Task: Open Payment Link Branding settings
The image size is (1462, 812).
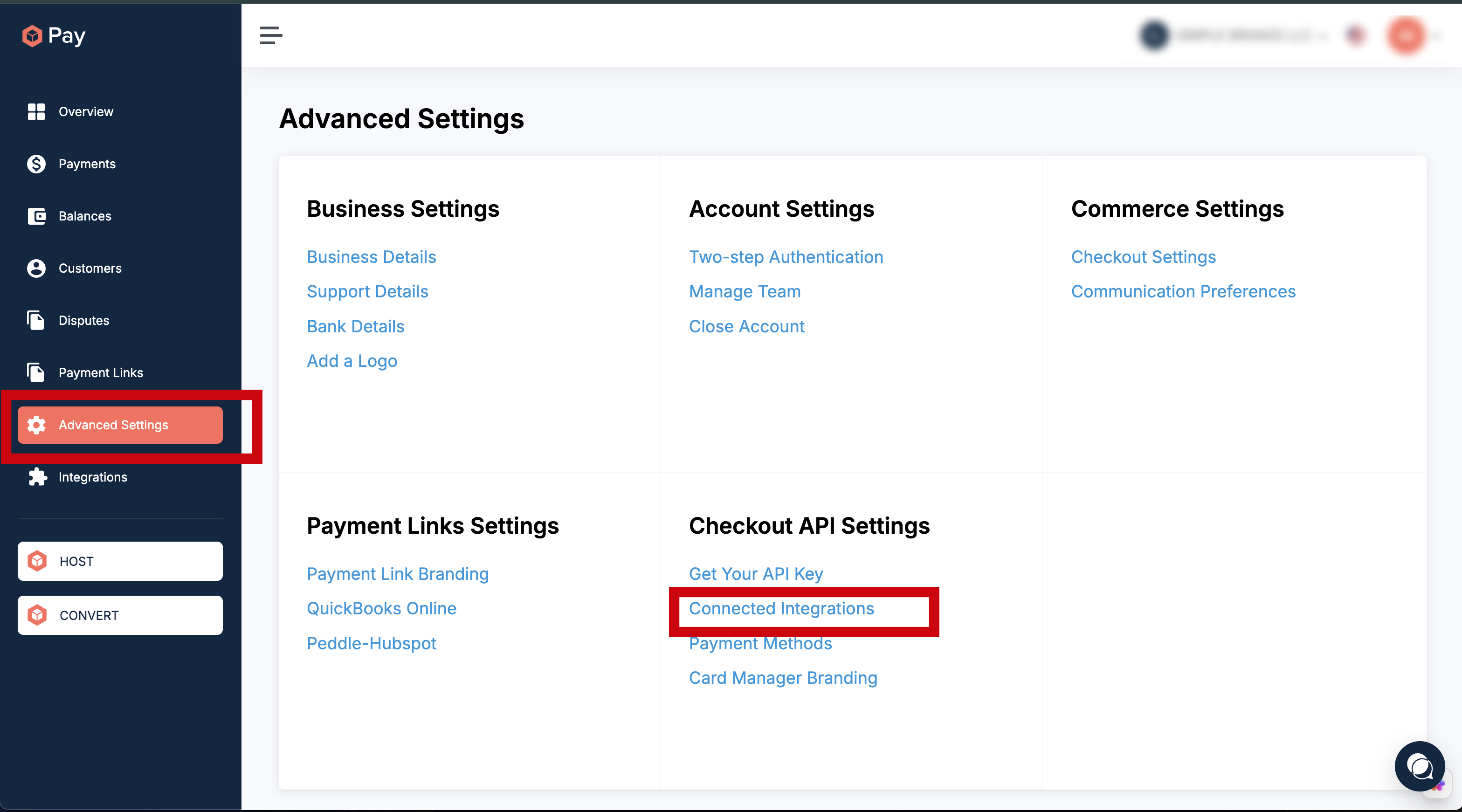Action: [x=397, y=574]
